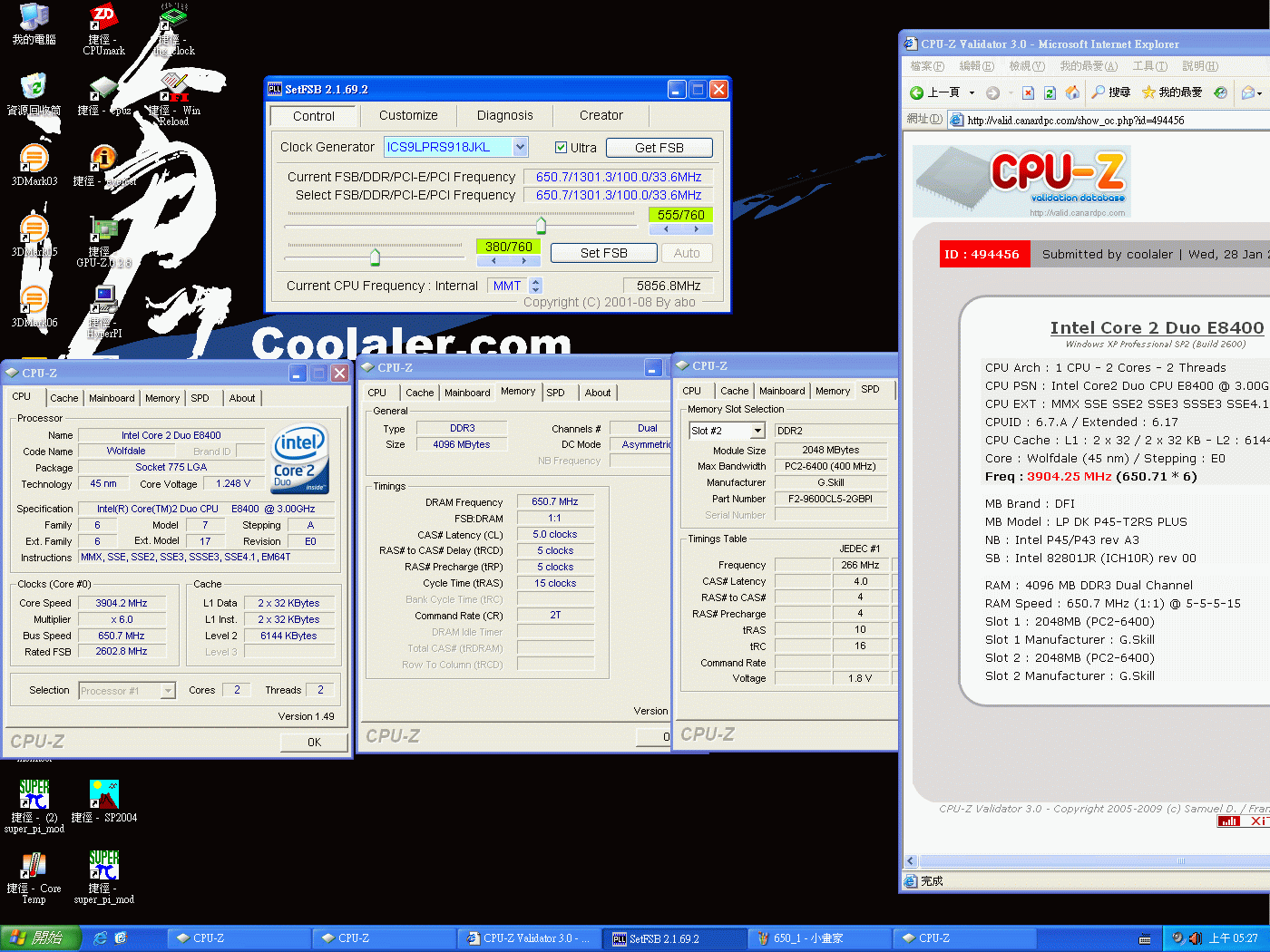Switch to the Customize tab in SetFSB
1270x952 pixels.
click(x=408, y=115)
